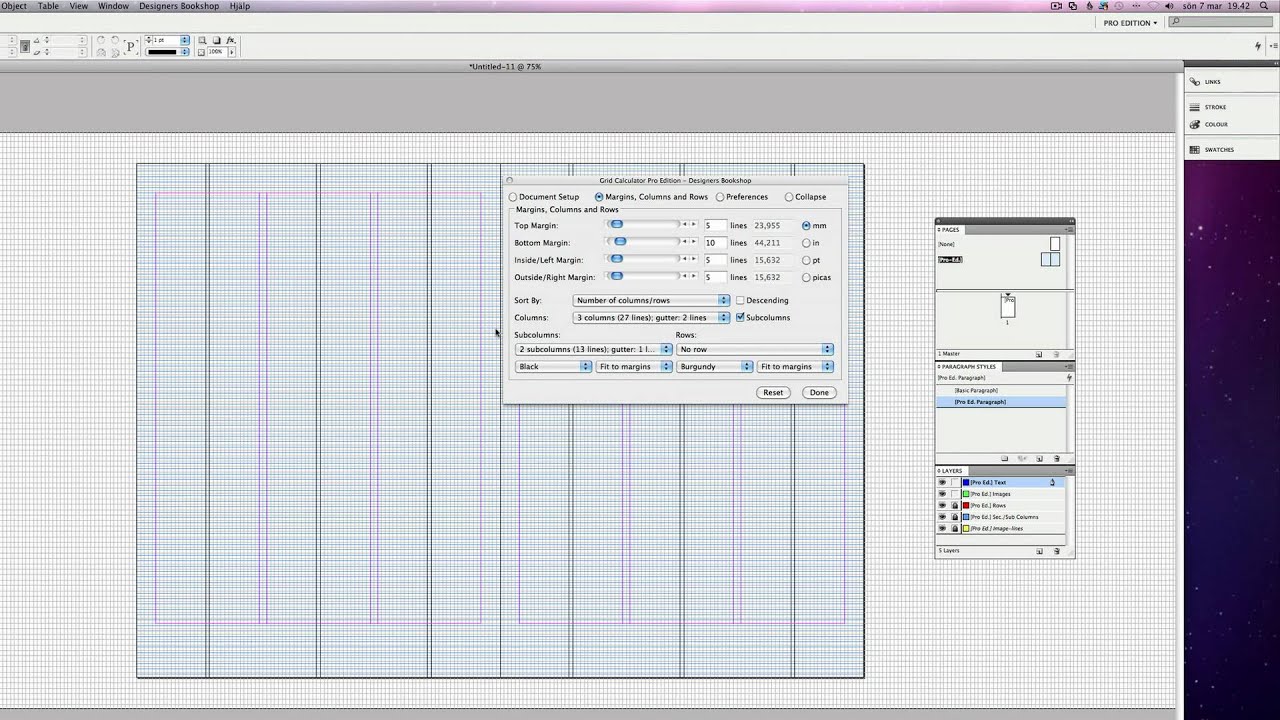Click the rotate clockwise icon in toolbar
Screen dimensions: 1280x720
click(101, 41)
